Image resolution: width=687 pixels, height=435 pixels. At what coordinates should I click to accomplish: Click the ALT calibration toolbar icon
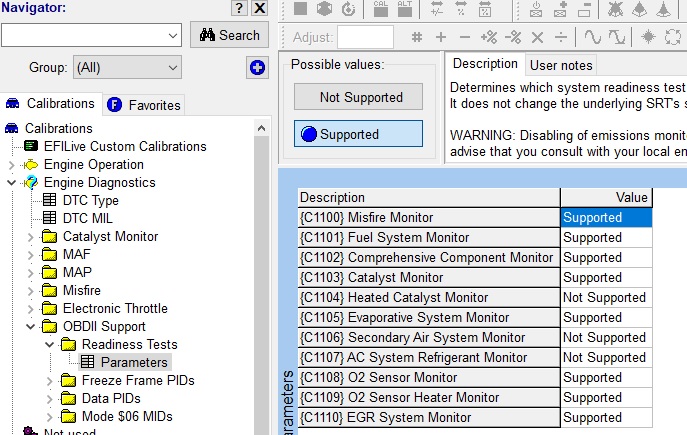[x=405, y=9]
